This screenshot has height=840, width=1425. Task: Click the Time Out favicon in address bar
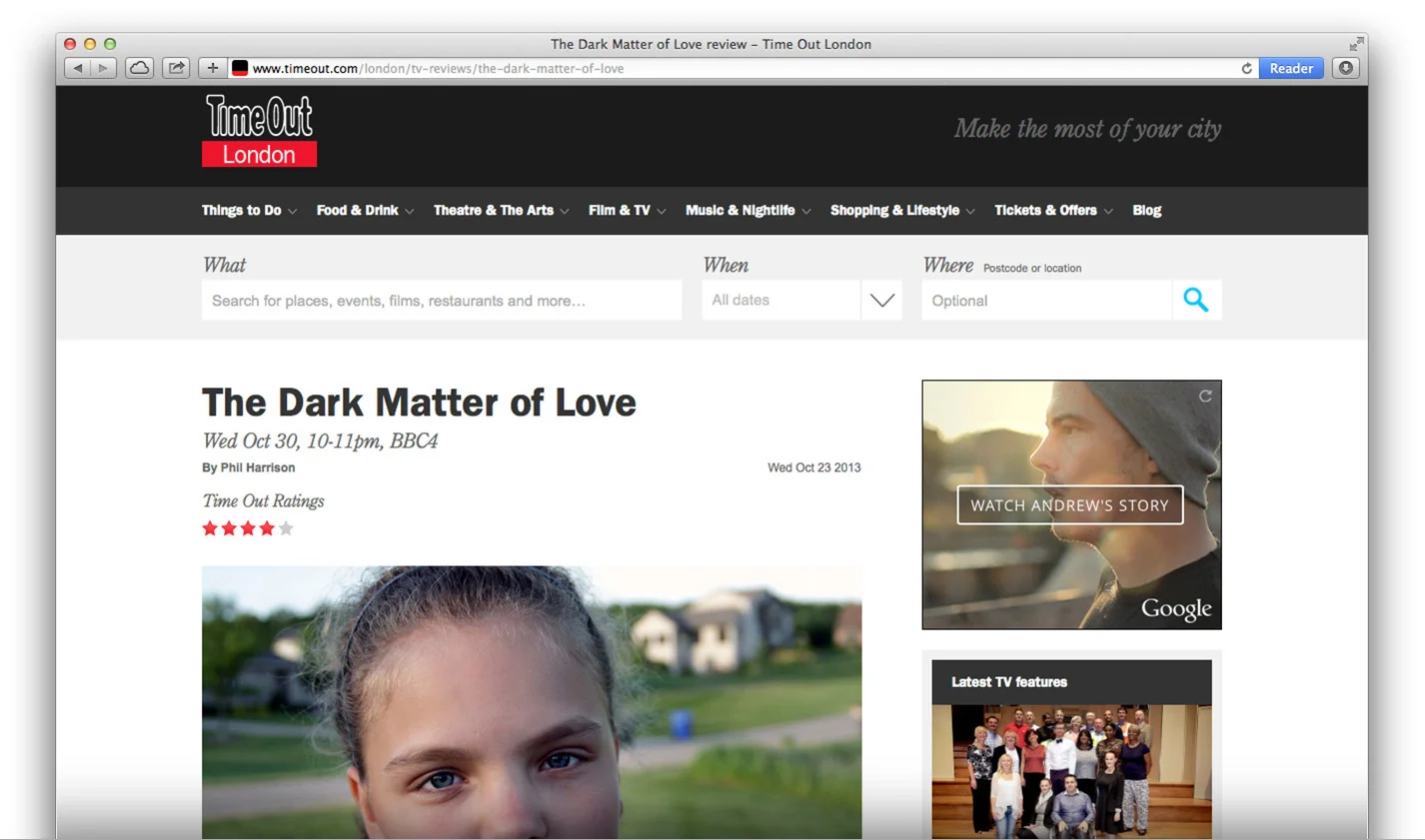[240, 68]
